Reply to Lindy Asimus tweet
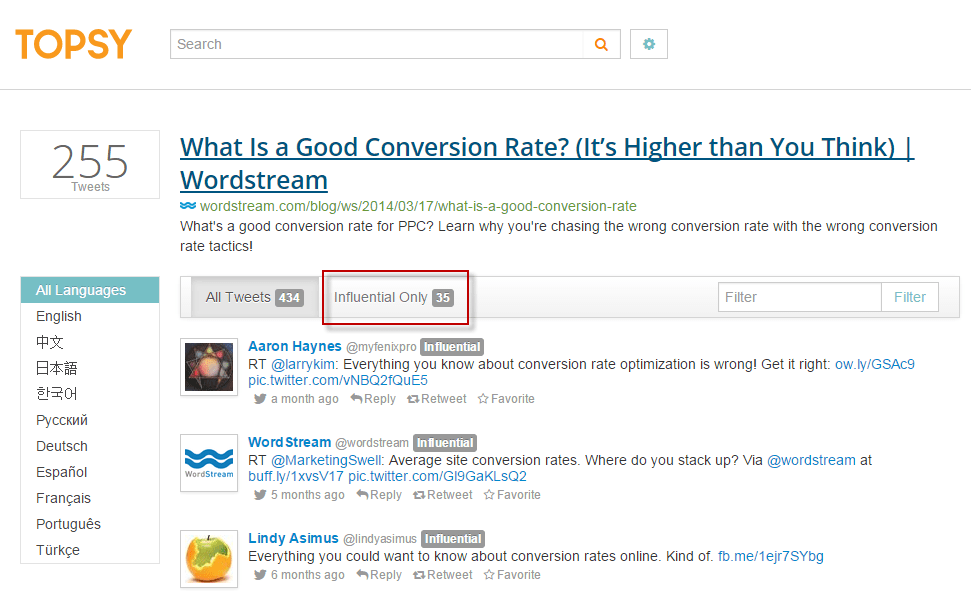 (x=379, y=575)
